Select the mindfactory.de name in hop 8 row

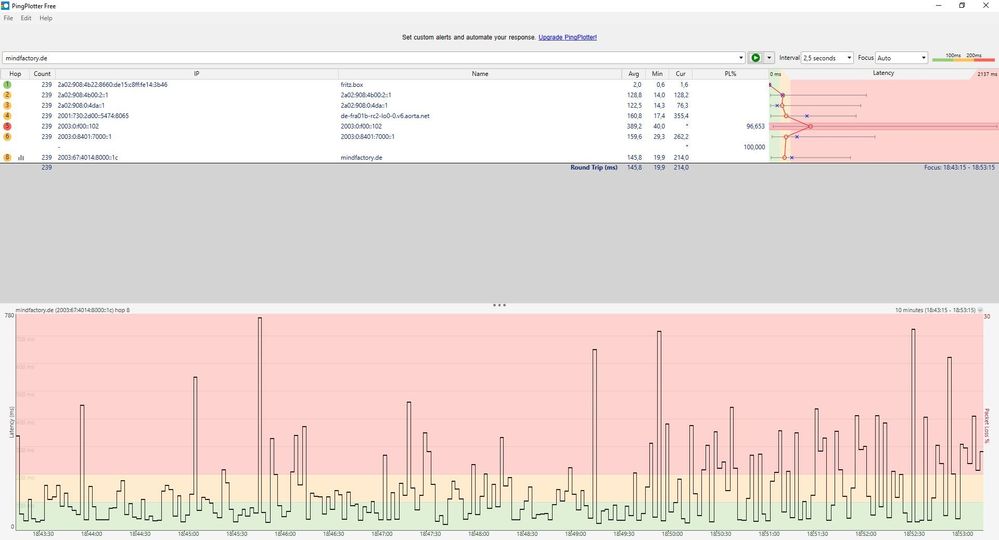pyautogui.click(x=361, y=157)
